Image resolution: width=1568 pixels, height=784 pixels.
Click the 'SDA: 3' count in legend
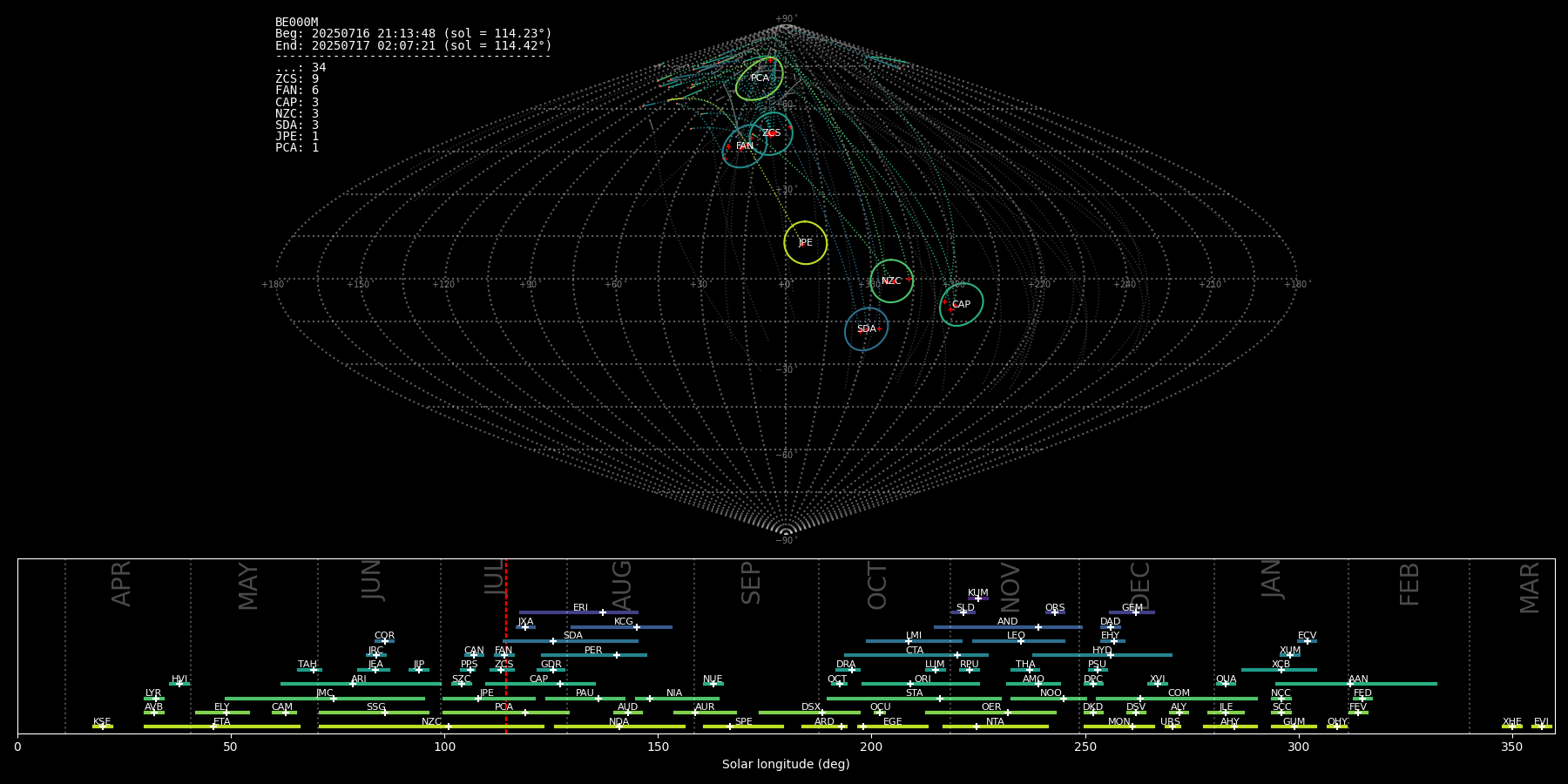297,125
